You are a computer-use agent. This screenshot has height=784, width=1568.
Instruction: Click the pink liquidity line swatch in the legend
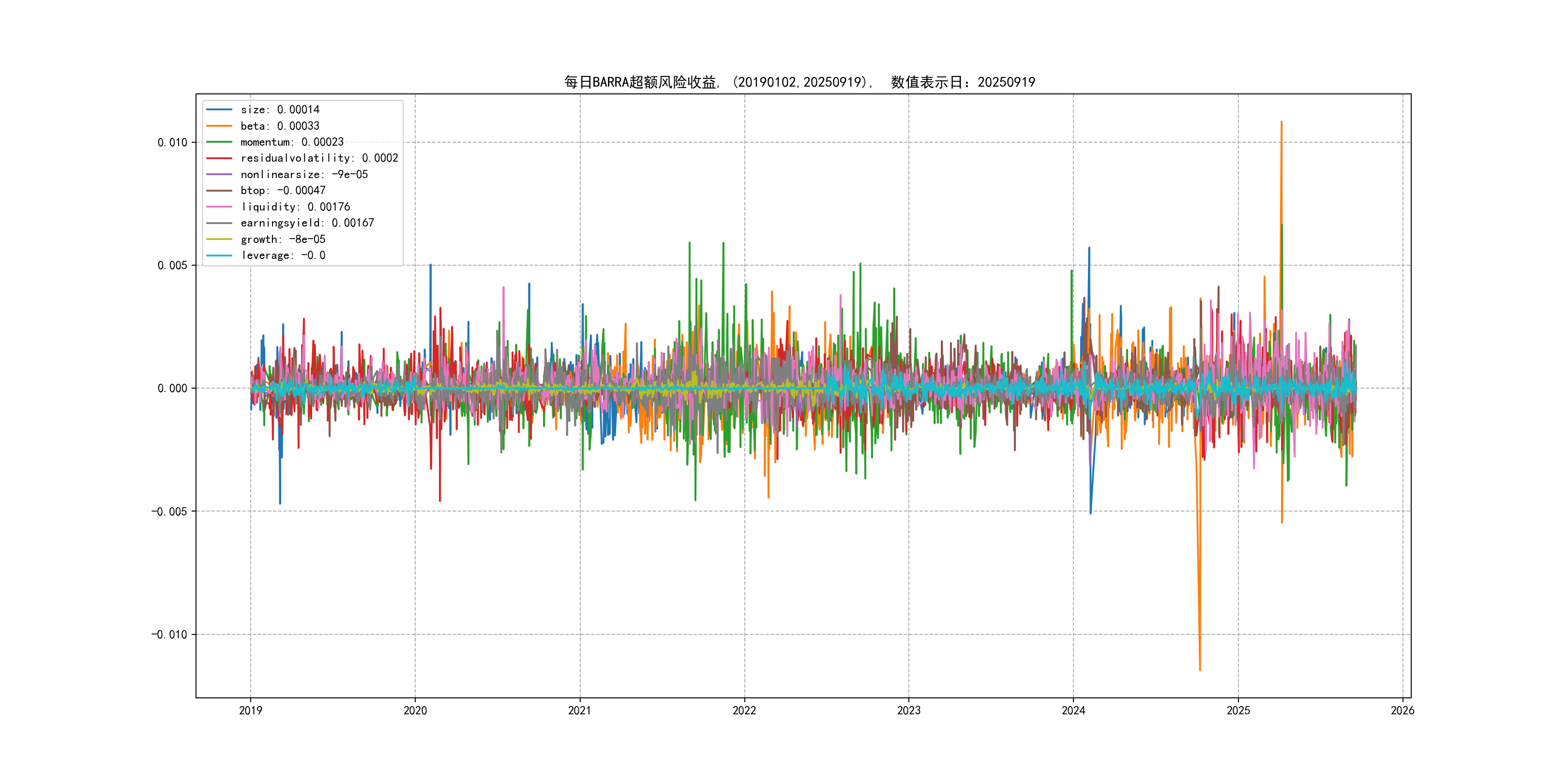click(219, 207)
